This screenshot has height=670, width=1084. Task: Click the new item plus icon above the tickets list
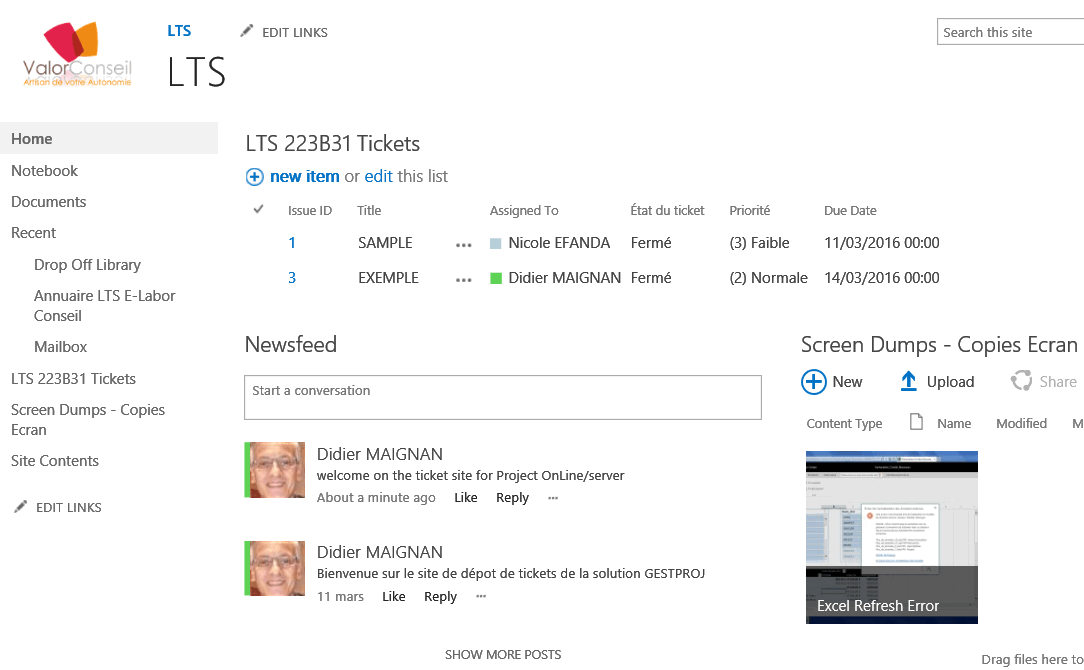[255, 176]
